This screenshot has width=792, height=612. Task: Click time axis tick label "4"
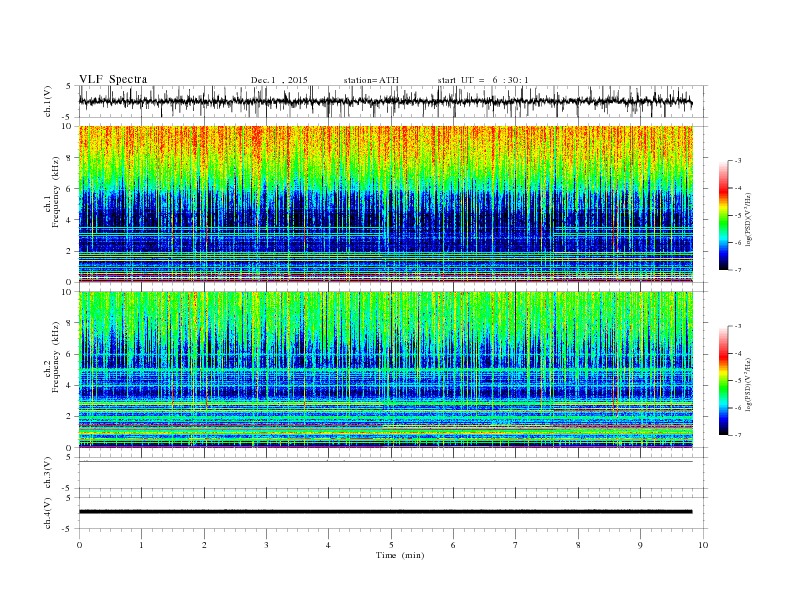[x=329, y=545]
